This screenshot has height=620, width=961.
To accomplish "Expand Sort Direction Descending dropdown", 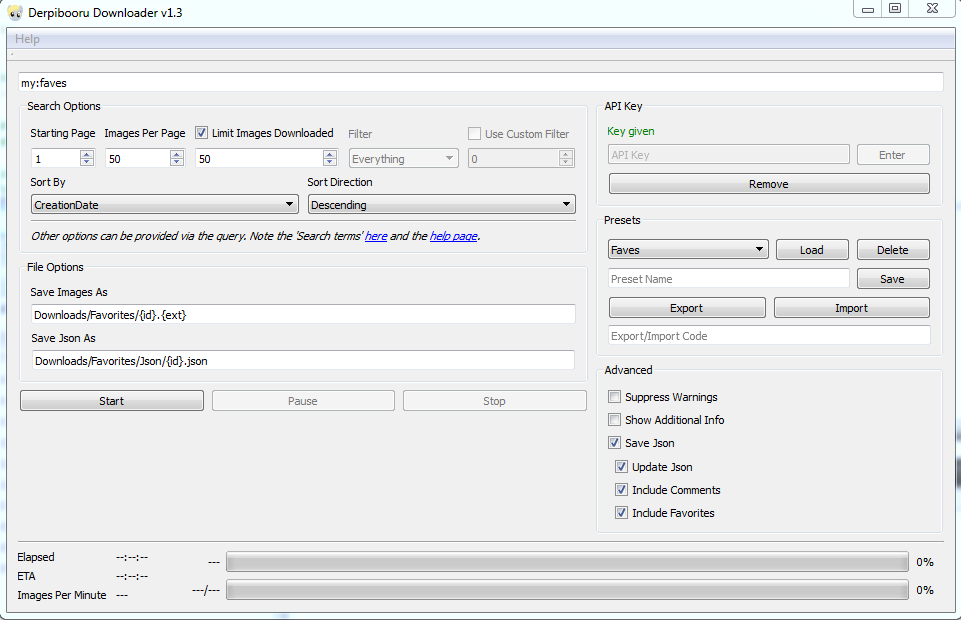I will 441,205.
